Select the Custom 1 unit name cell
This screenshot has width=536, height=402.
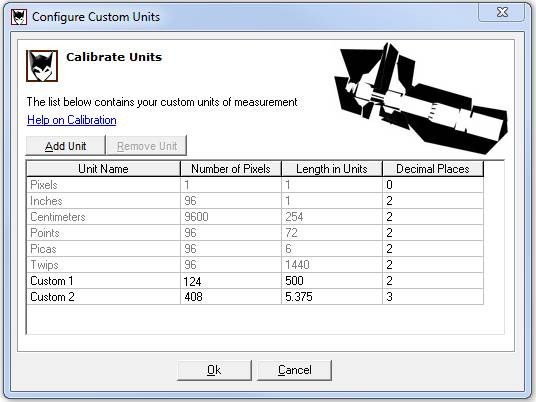coord(103,281)
